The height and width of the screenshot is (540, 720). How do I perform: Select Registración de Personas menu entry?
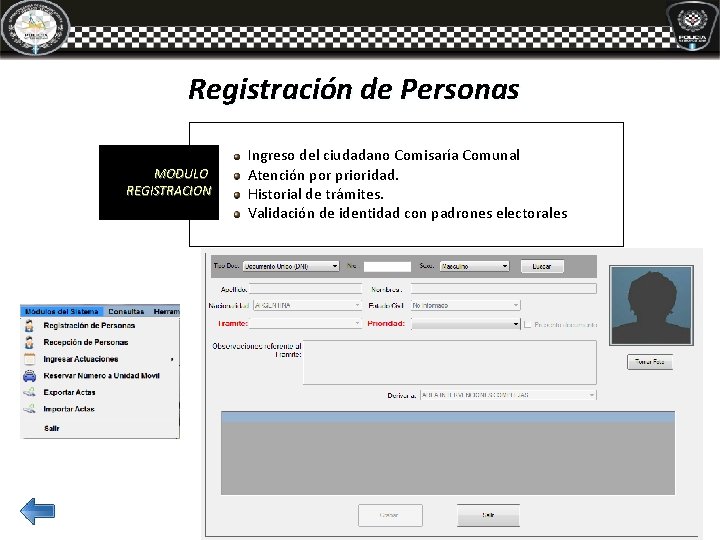[89, 326]
